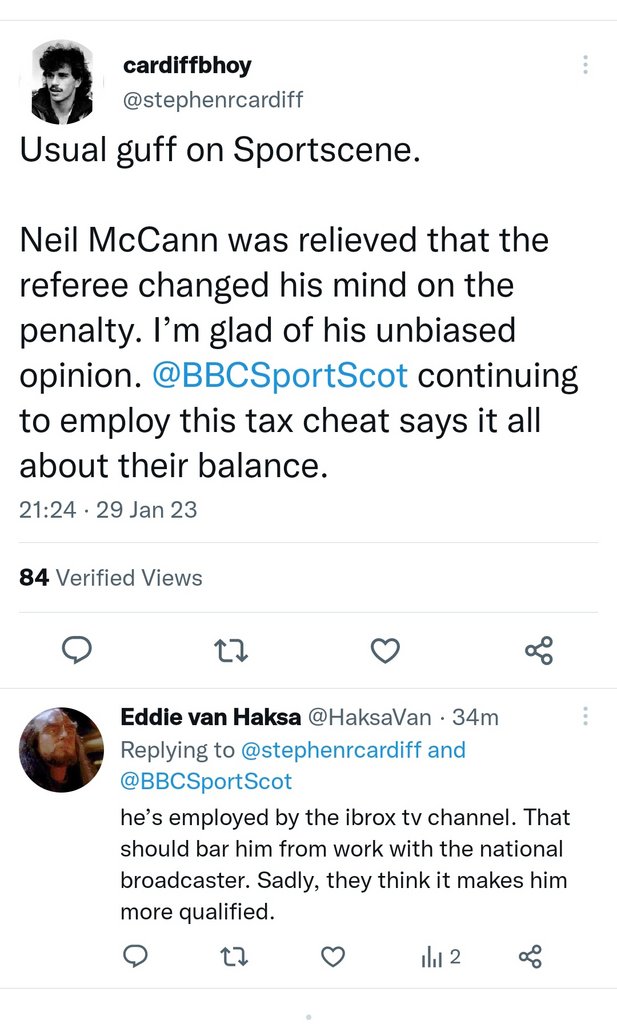View analytics on Eddie van Haksa's reply
The height and width of the screenshot is (1024, 617).
(440, 957)
